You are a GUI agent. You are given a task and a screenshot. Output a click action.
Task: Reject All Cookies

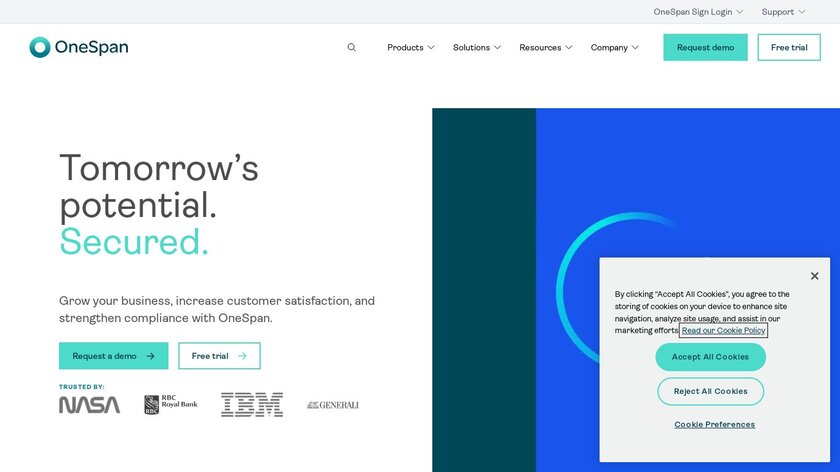(710, 391)
